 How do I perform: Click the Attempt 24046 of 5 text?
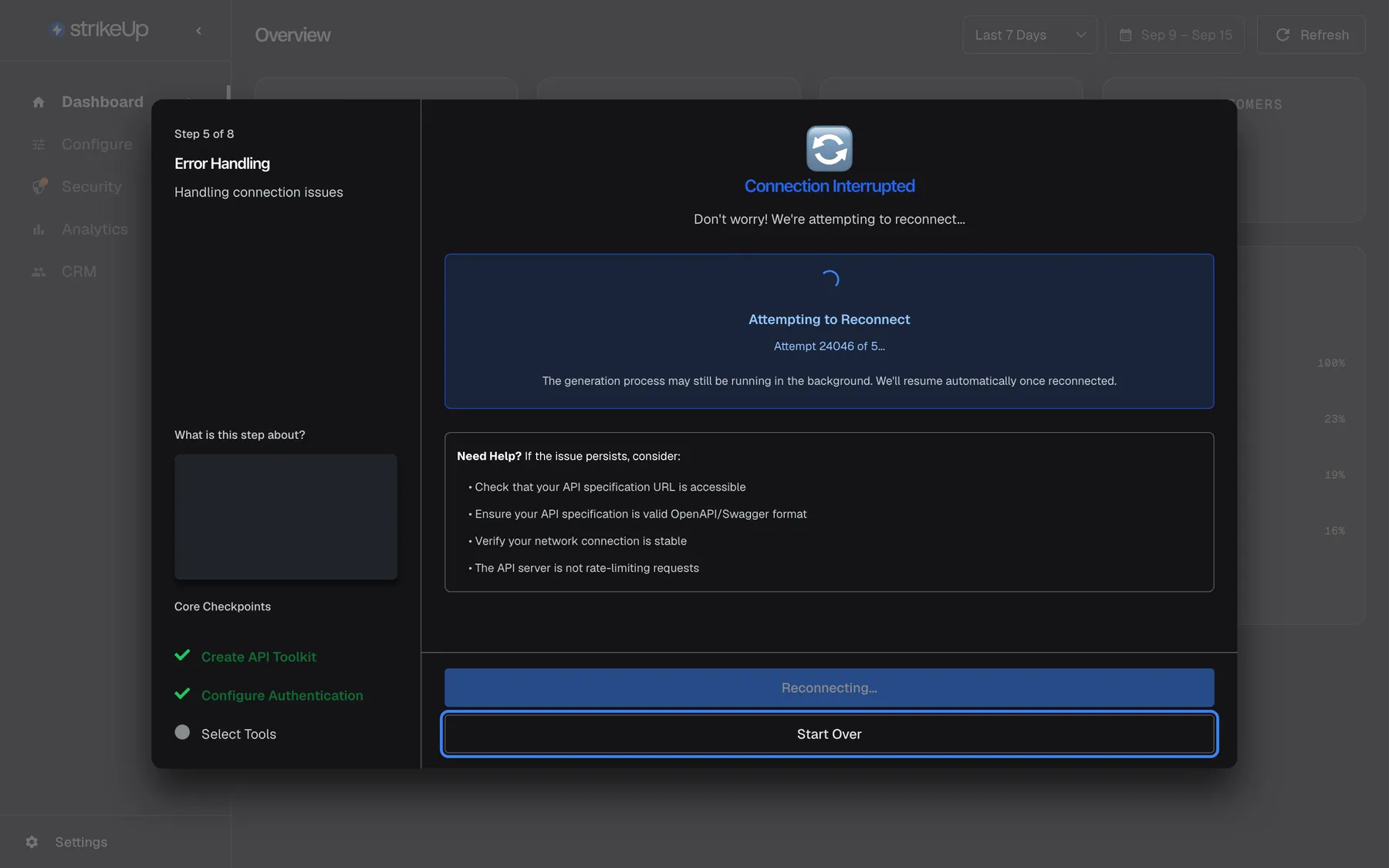point(830,346)
